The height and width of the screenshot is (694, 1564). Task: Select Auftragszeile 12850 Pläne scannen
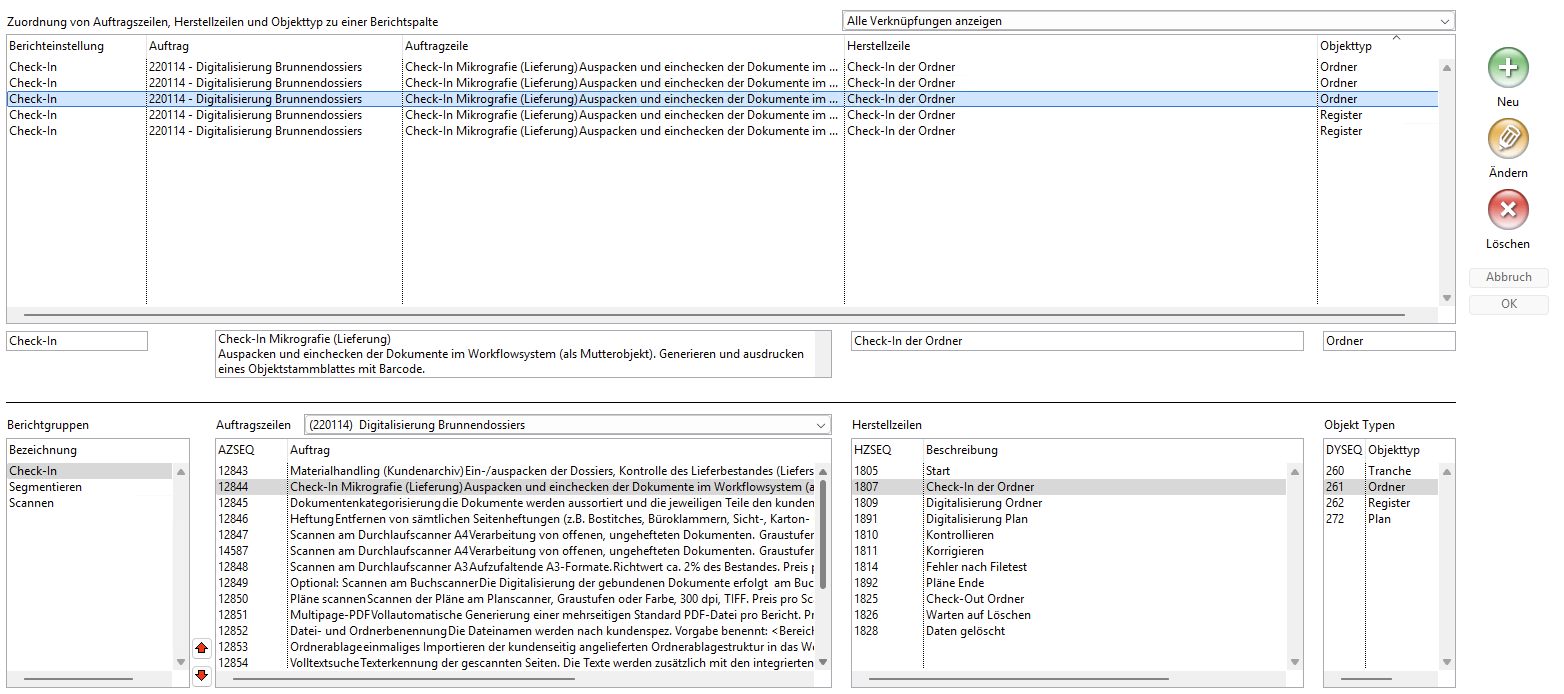pos(550,599)
